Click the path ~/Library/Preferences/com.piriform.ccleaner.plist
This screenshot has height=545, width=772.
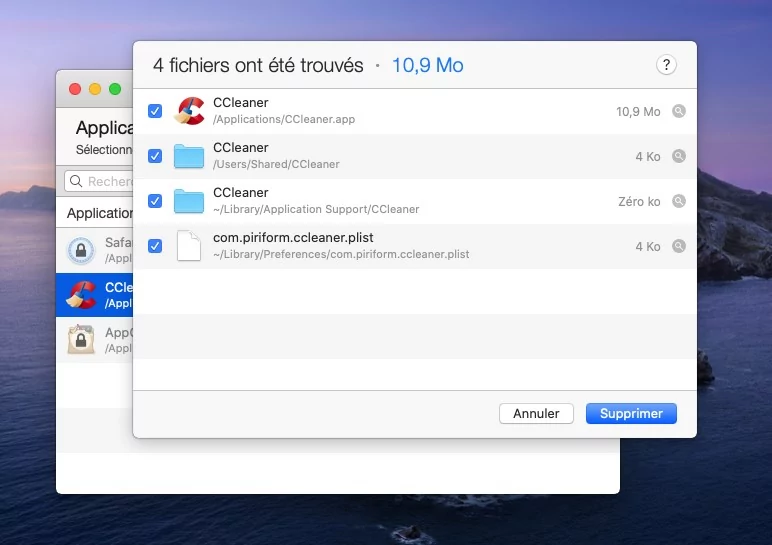pyautogui.click(x=341, y=254)
